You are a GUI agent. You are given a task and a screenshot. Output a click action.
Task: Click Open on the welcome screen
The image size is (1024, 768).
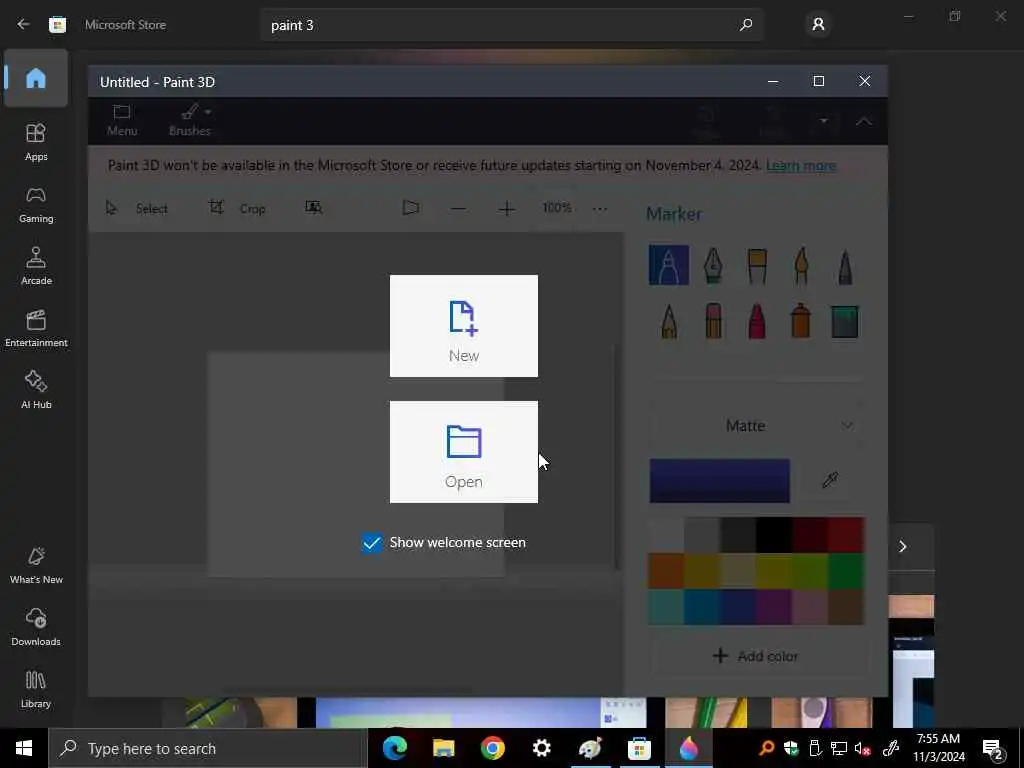click(464, 452)
